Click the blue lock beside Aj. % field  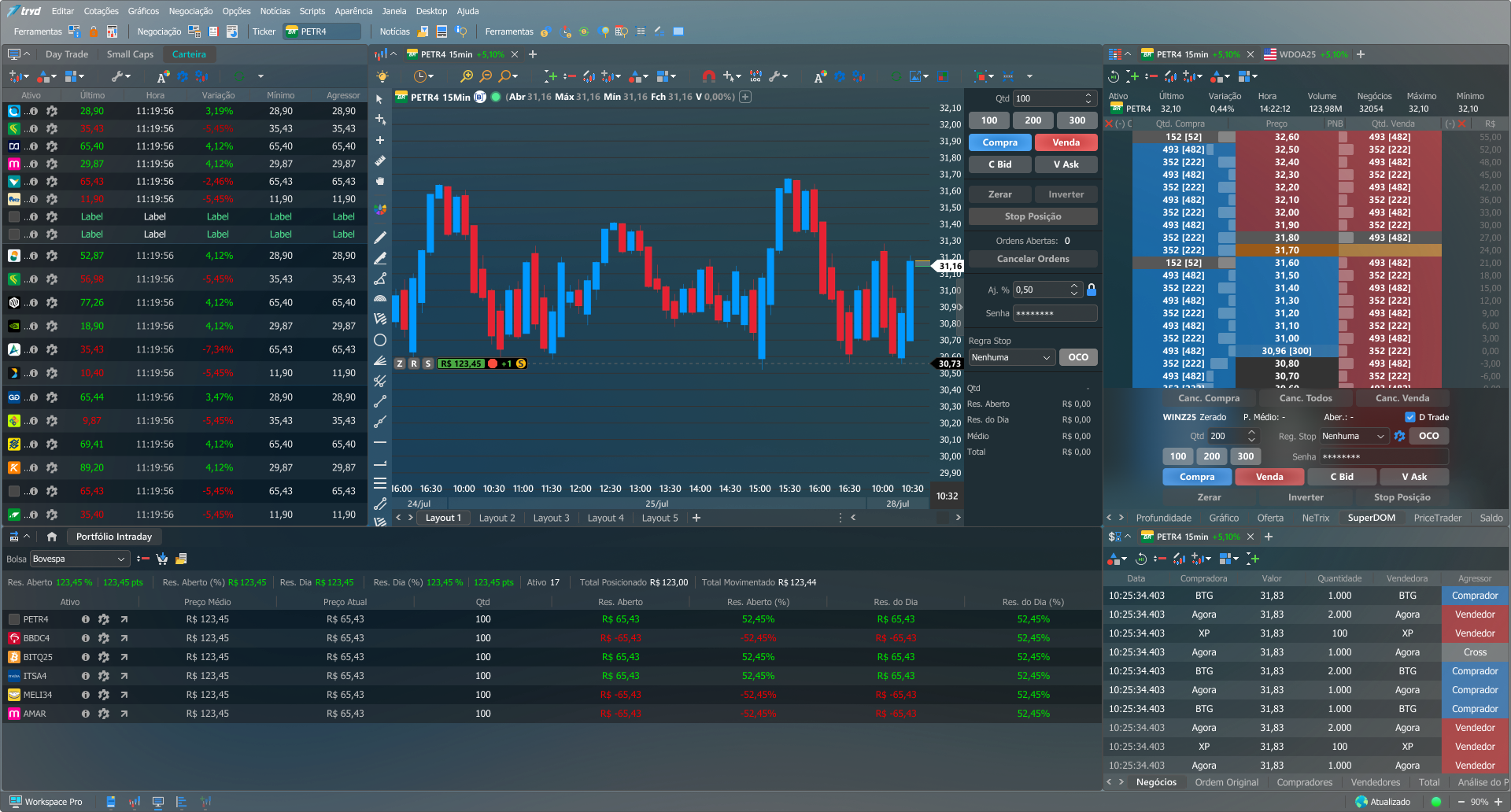point(1092,290)
